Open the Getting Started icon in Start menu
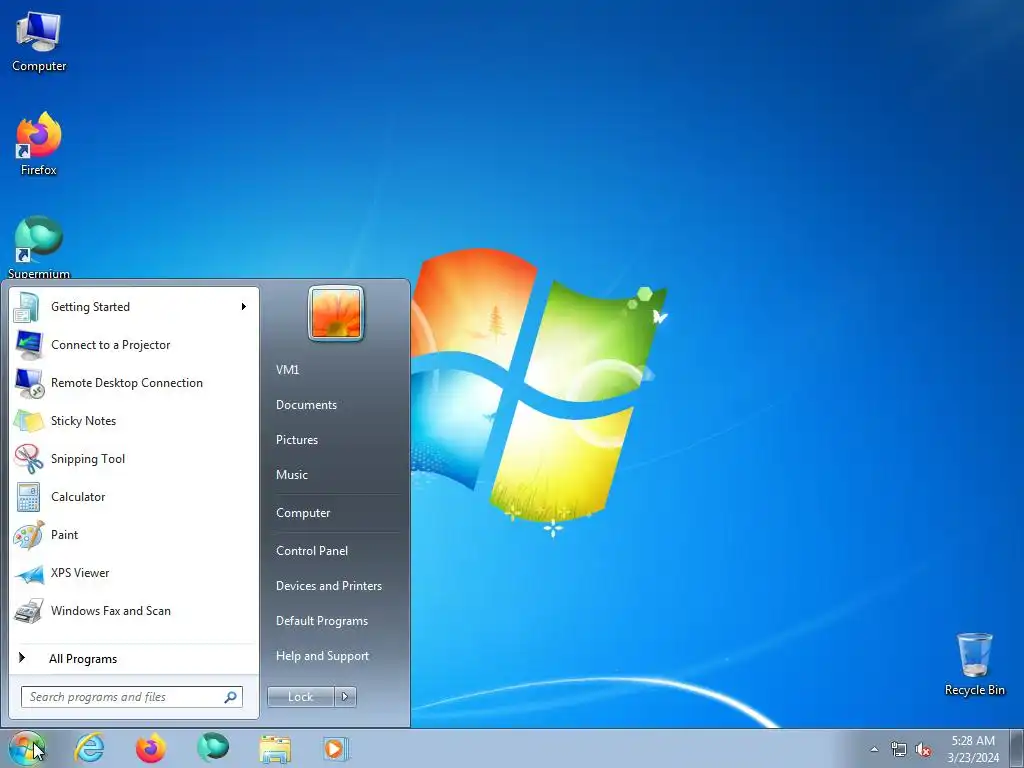The height and width of the screenshot is (768, 1024). pyautogui.click(x=27, y=307)
